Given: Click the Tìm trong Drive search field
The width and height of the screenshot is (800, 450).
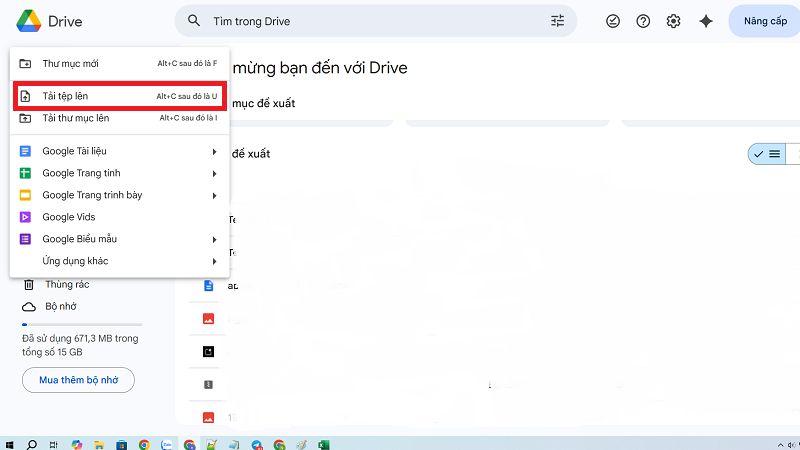Looking at the screenshot, I should coord(370,21).
